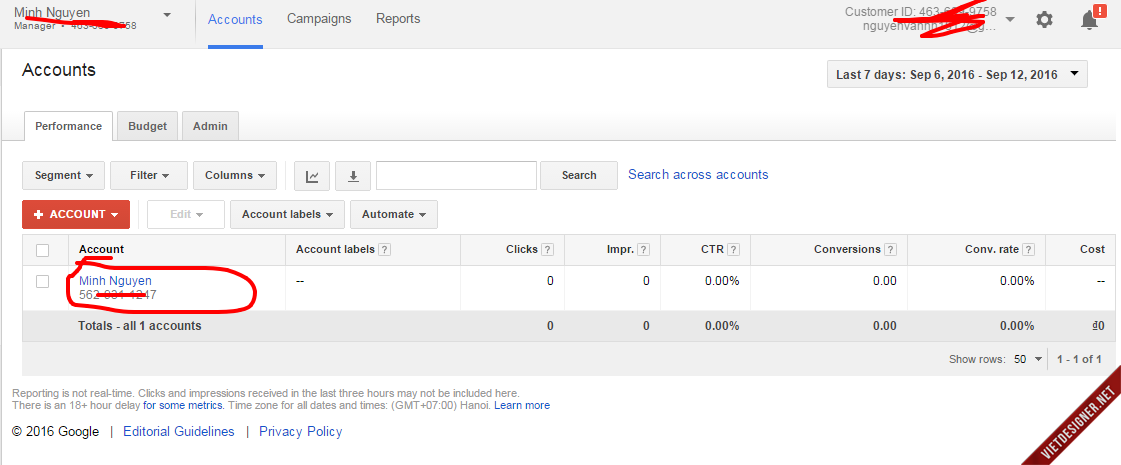The image size is (1121, 465).
Task: Open the Learn more link
Action: click(522, 406)
